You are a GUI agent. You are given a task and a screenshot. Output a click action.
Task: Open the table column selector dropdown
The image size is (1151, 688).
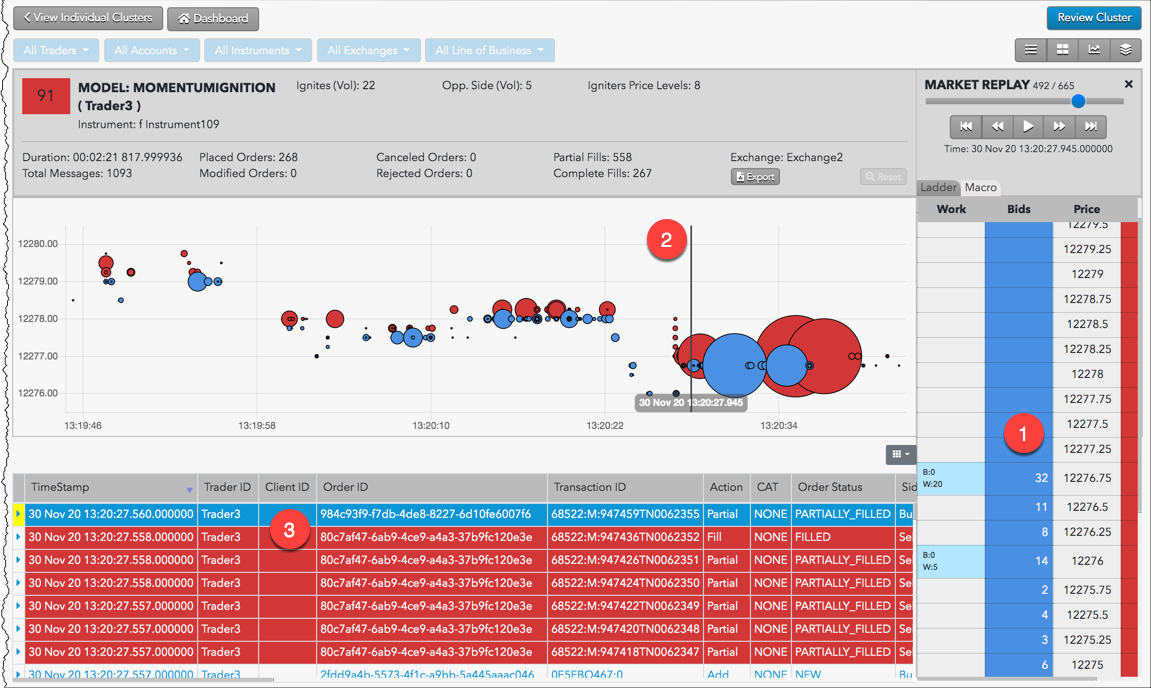pos(901,454)
